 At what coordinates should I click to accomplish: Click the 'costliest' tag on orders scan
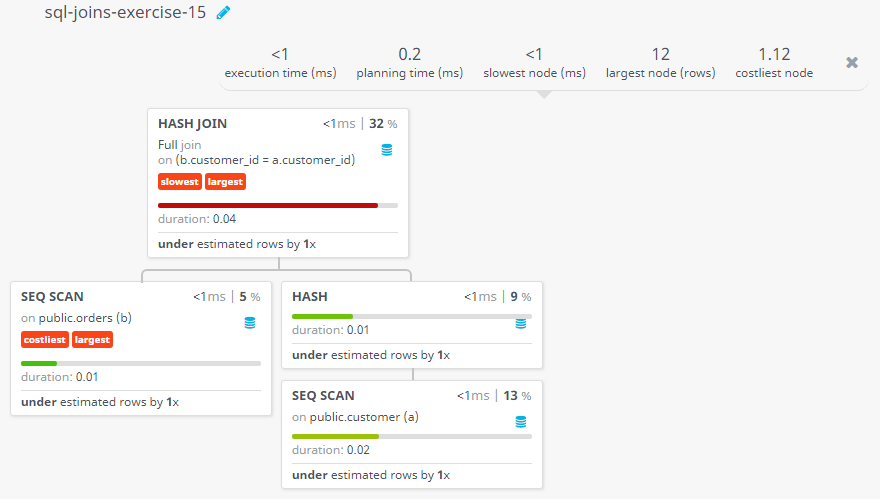point(44,340)
